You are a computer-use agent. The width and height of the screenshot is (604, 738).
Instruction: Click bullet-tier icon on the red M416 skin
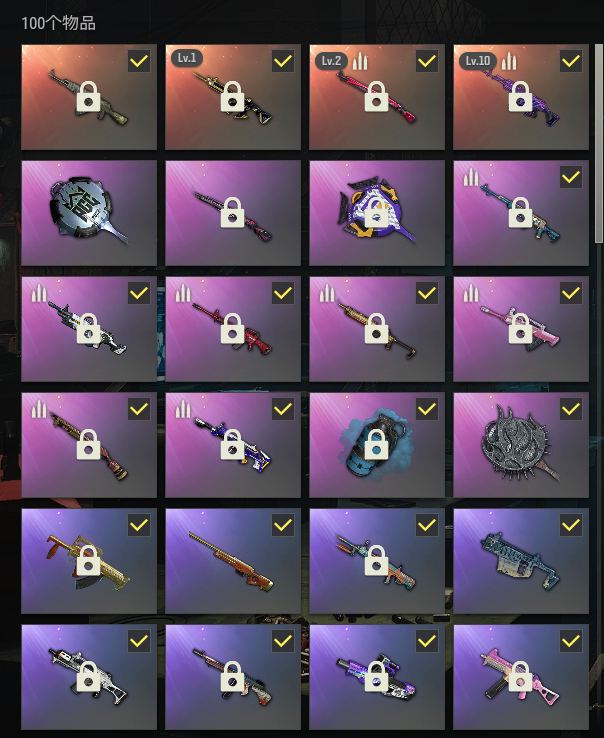(183, 293)
